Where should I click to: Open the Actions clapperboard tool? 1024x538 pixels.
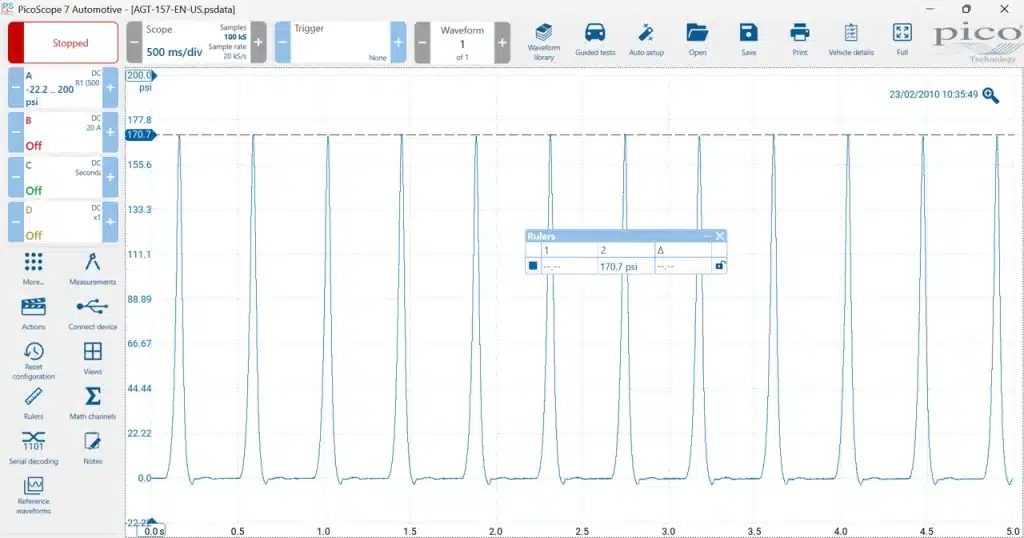33,314
